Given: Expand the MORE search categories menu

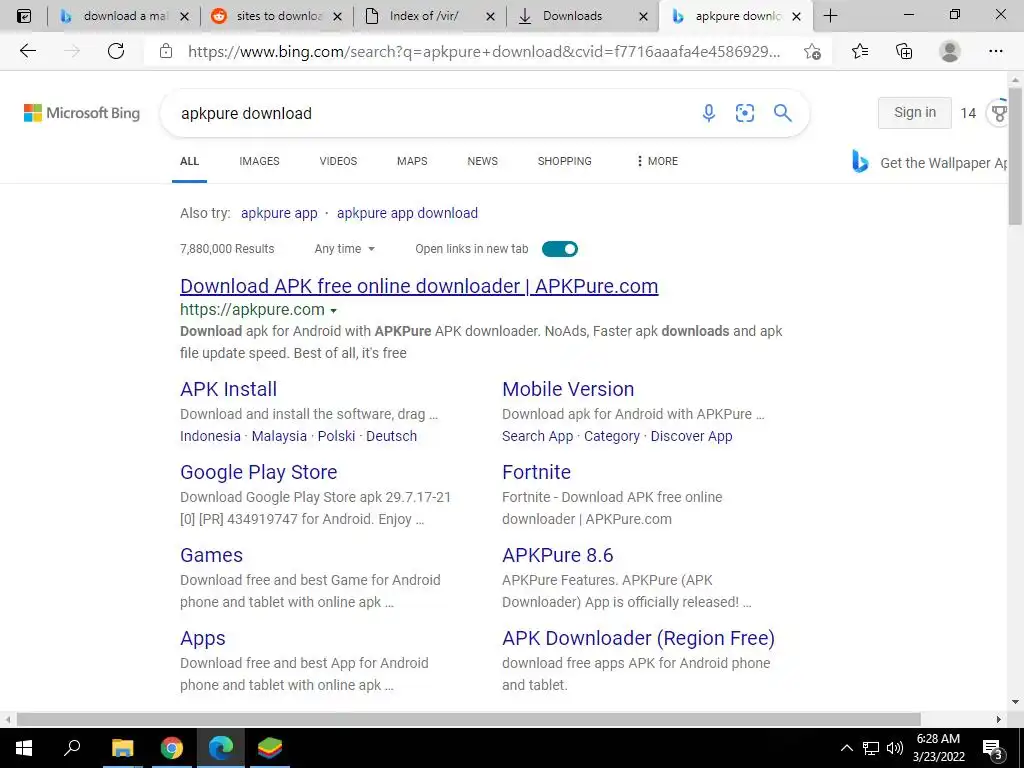Looking at the screenshot, I should tap(657, 161).
